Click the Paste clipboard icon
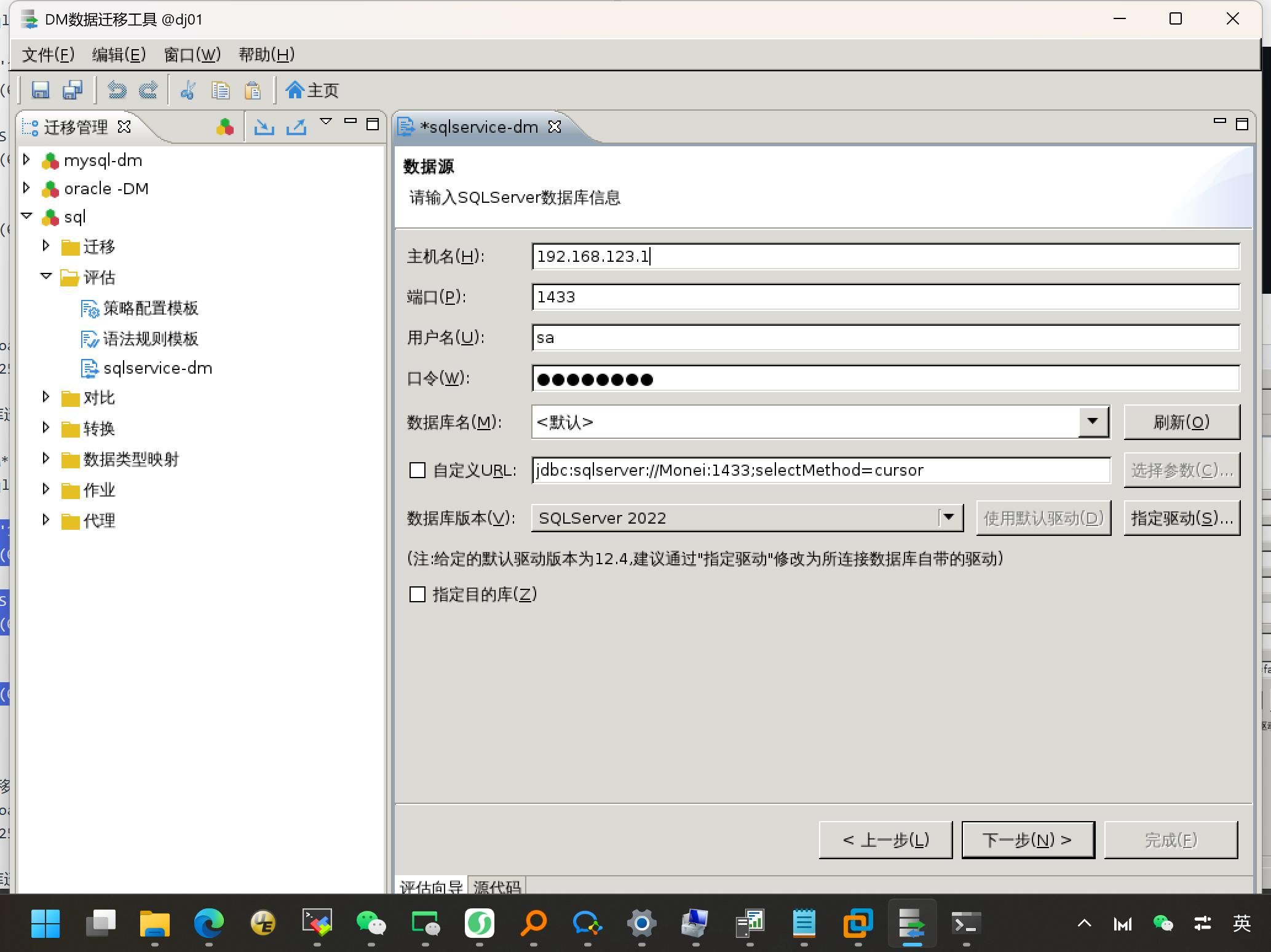This screenshot has height=952, width=1271. point(253,90)
